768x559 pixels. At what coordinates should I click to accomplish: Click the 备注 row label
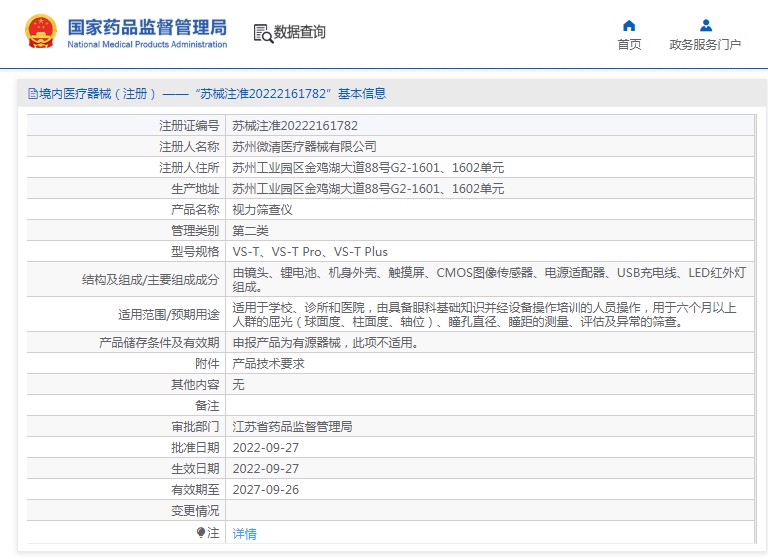(x=207, y=406)
